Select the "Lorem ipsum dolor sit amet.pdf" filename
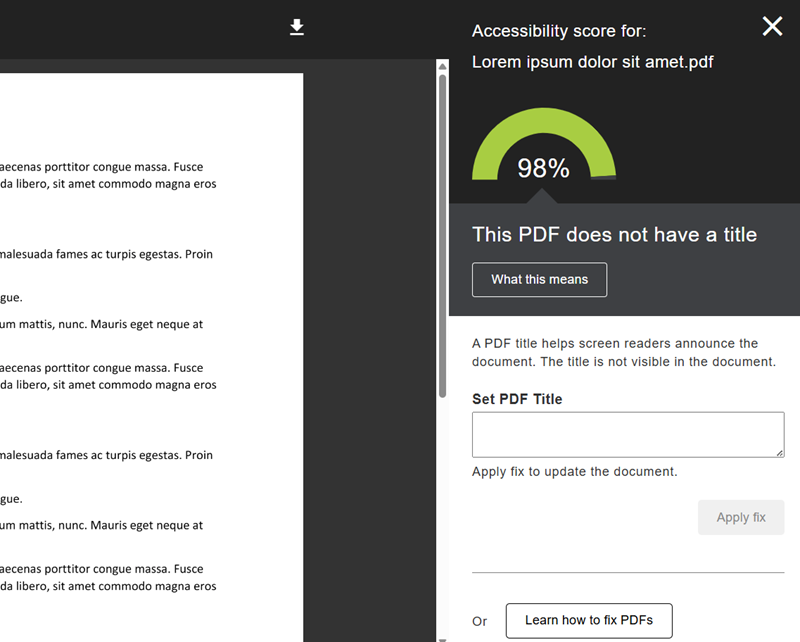800x642 pixels. [x=592, y=62]
